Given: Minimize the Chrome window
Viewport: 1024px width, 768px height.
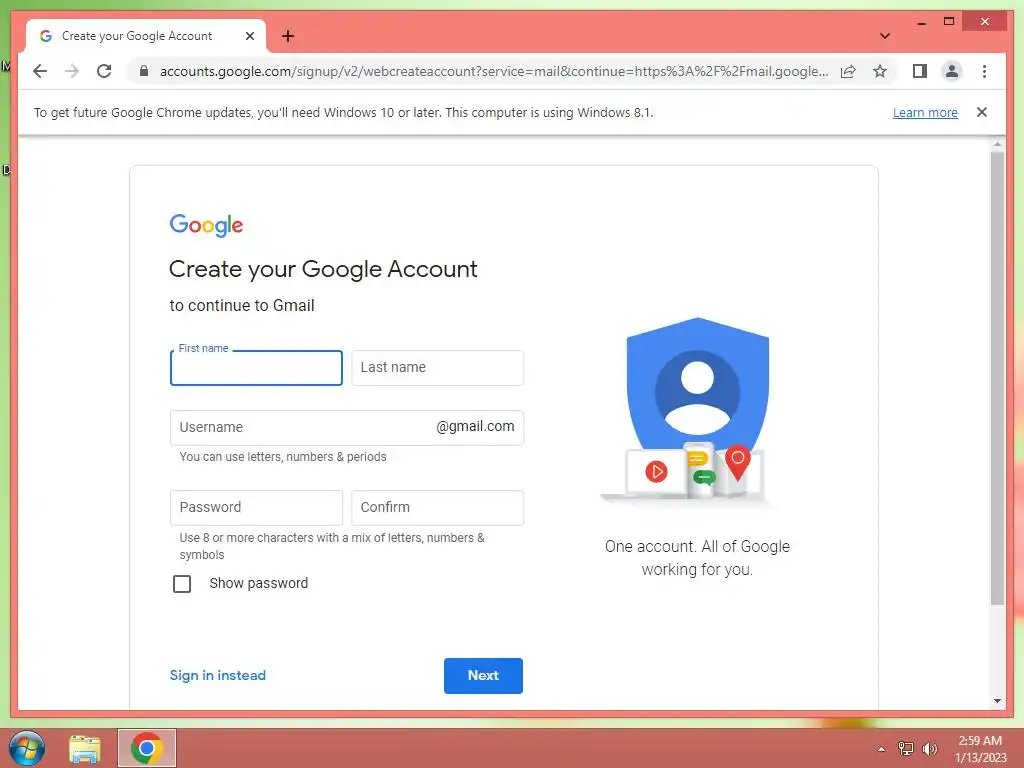Looking at the screenshot, I should pyautogui.click(x=921, y=22).
